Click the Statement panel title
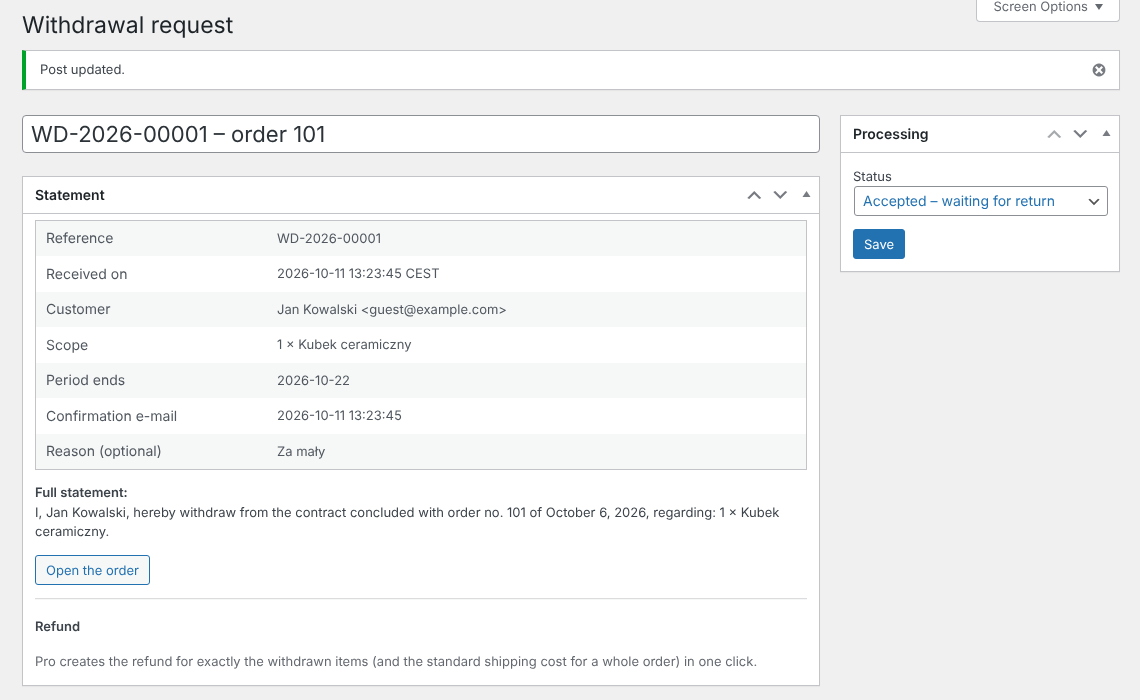This screenshot has width=1140, height=700. [x=70, y=195]
